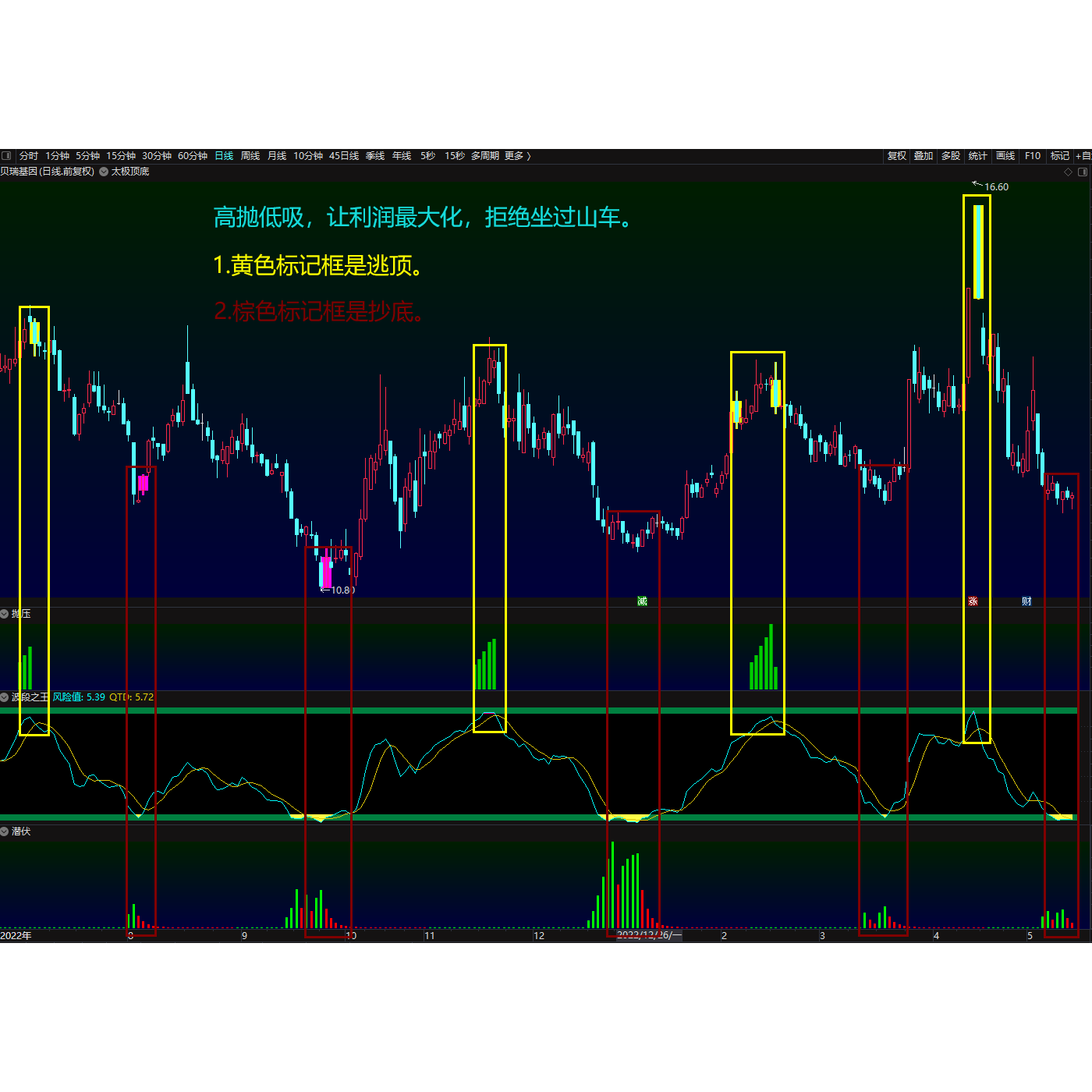The image size is (1092, 1092).
Task: Click month 2 on the time axis
Action: tap(724, 936)
